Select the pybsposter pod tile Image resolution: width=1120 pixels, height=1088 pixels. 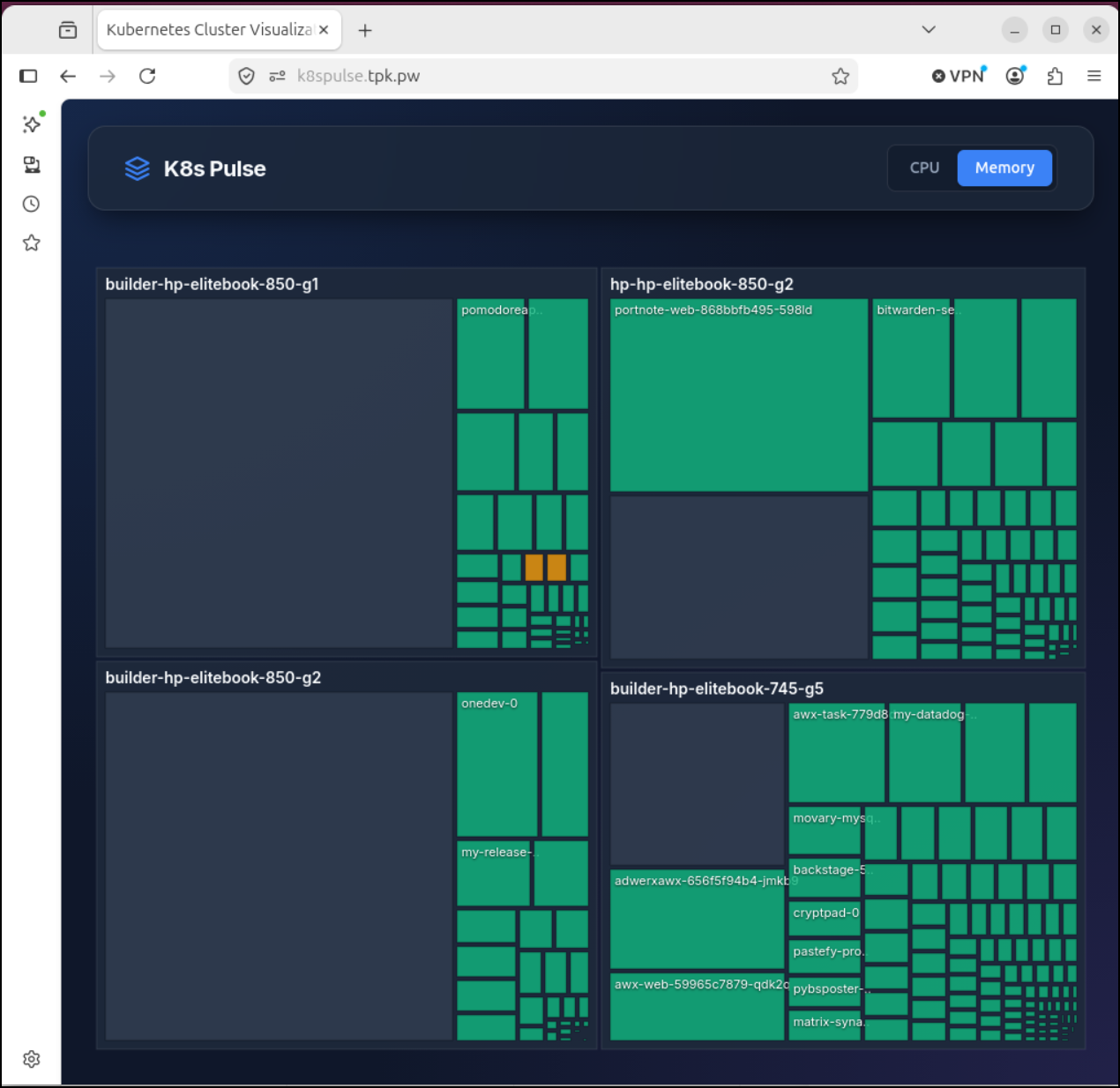click(825, 994)
